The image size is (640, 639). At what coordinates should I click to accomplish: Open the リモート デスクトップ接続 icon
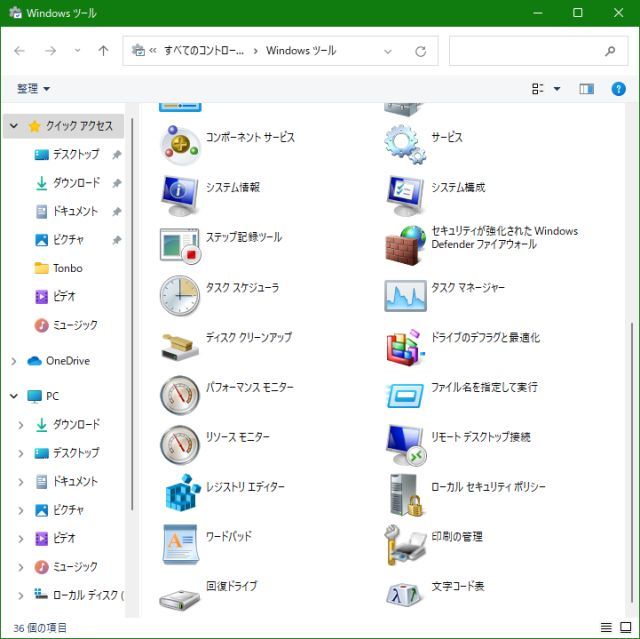pos(405,445)
